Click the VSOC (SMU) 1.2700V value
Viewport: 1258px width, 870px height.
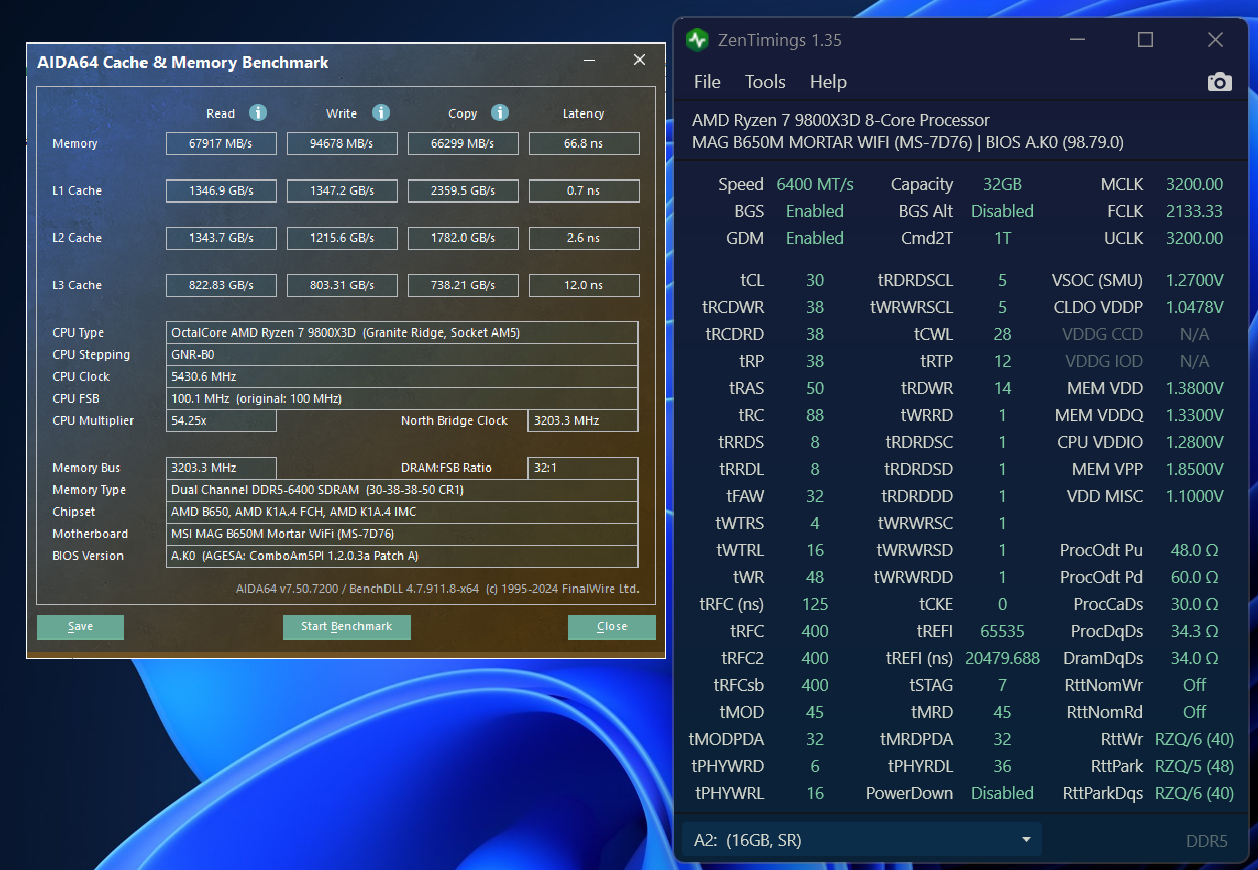click(x=1194, y=280)
